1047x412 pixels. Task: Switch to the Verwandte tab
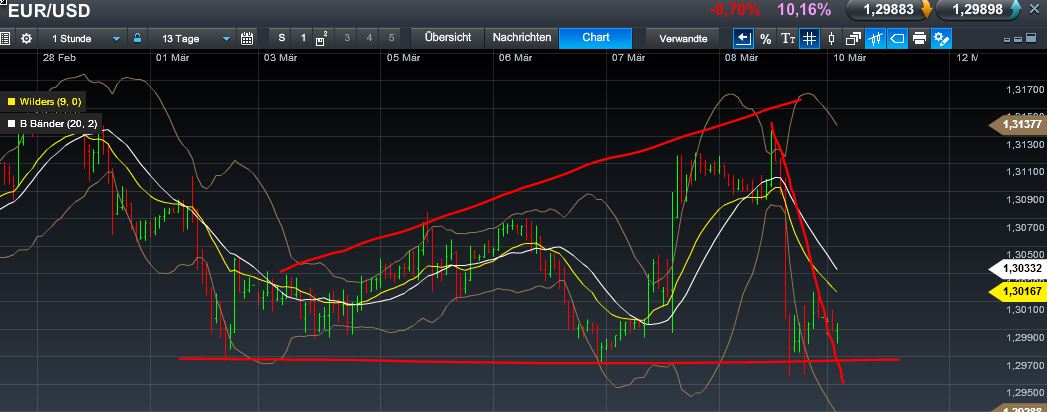[682, 38]
